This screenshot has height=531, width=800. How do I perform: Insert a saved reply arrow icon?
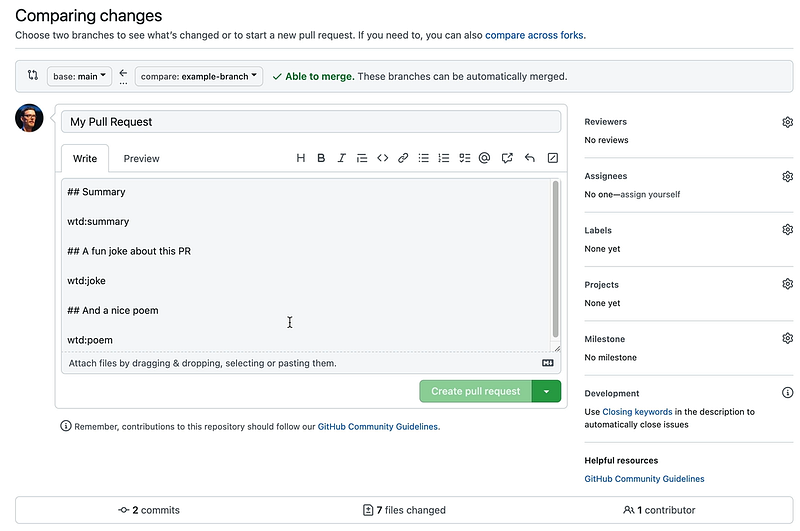pyautogui.click(x=530, y=158)
